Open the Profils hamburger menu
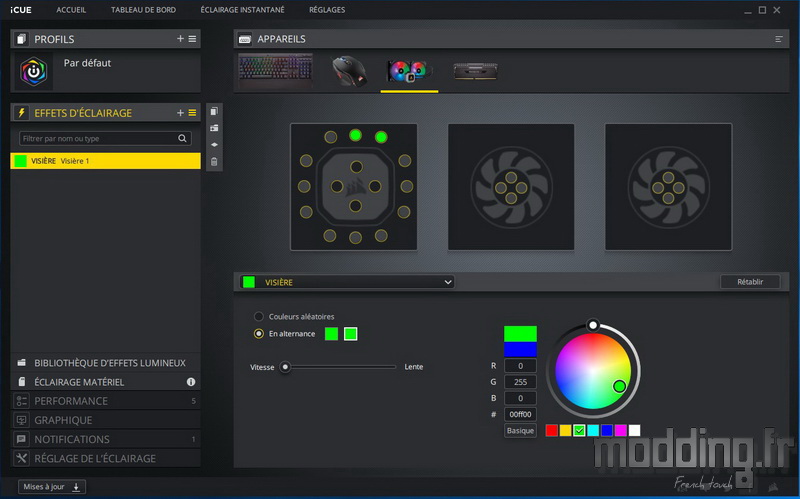The height and width of the screenshot is (499, 800). (x=192, y=39)
